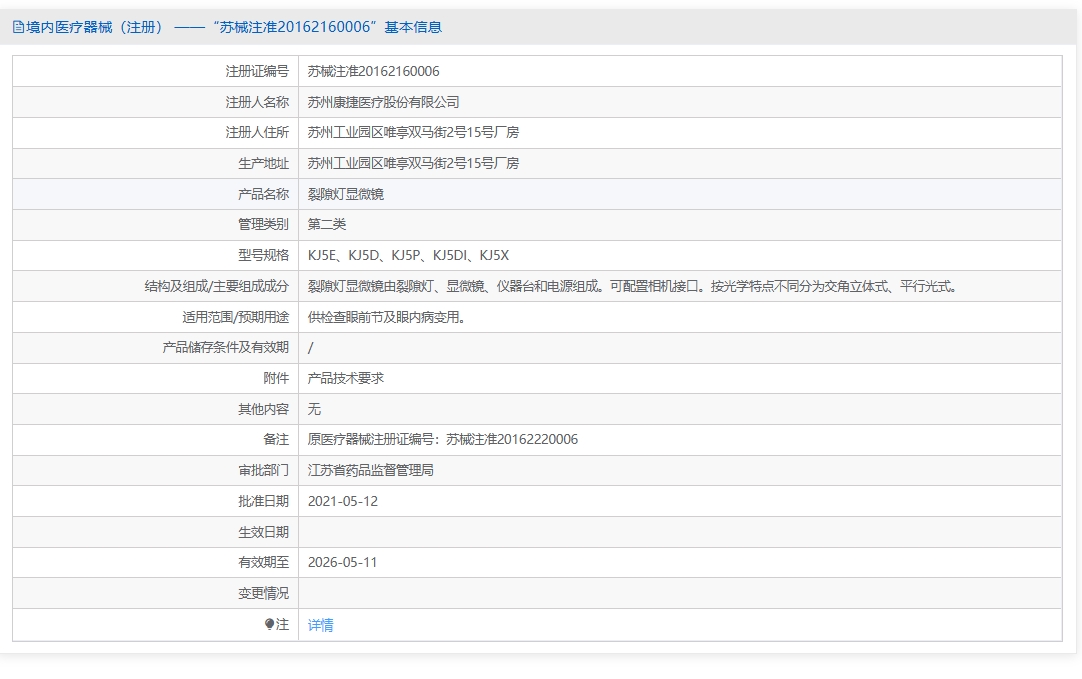Click the document icon before 境内医疗器械 title
The height and width of the screenshot is (679, 1082).
pos(19,28)
